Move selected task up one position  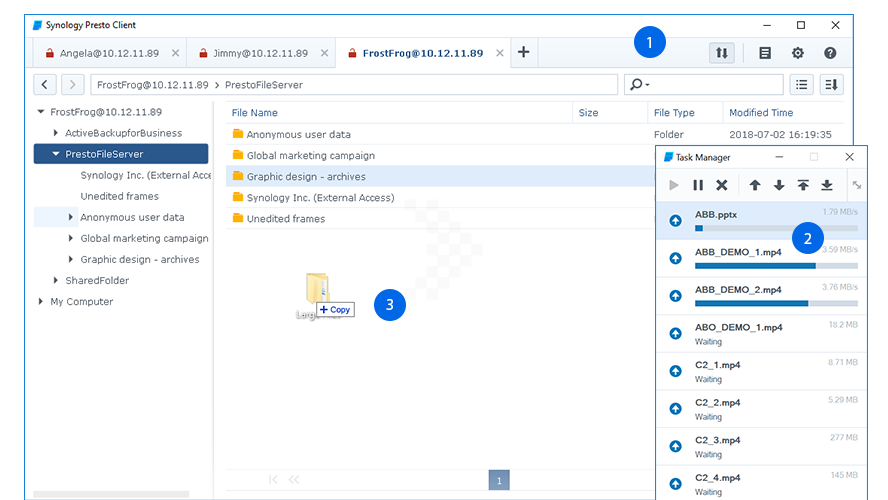[x=755, y=185]
